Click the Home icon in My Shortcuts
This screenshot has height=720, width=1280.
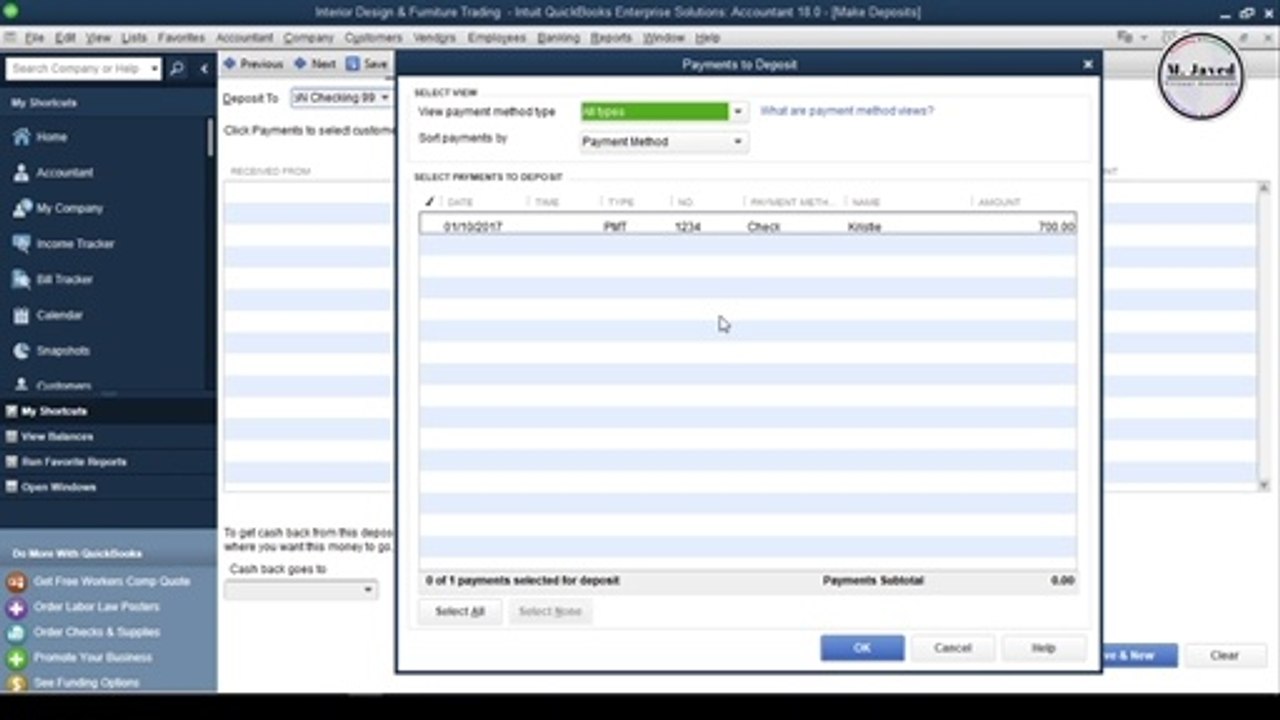[21, 137]
